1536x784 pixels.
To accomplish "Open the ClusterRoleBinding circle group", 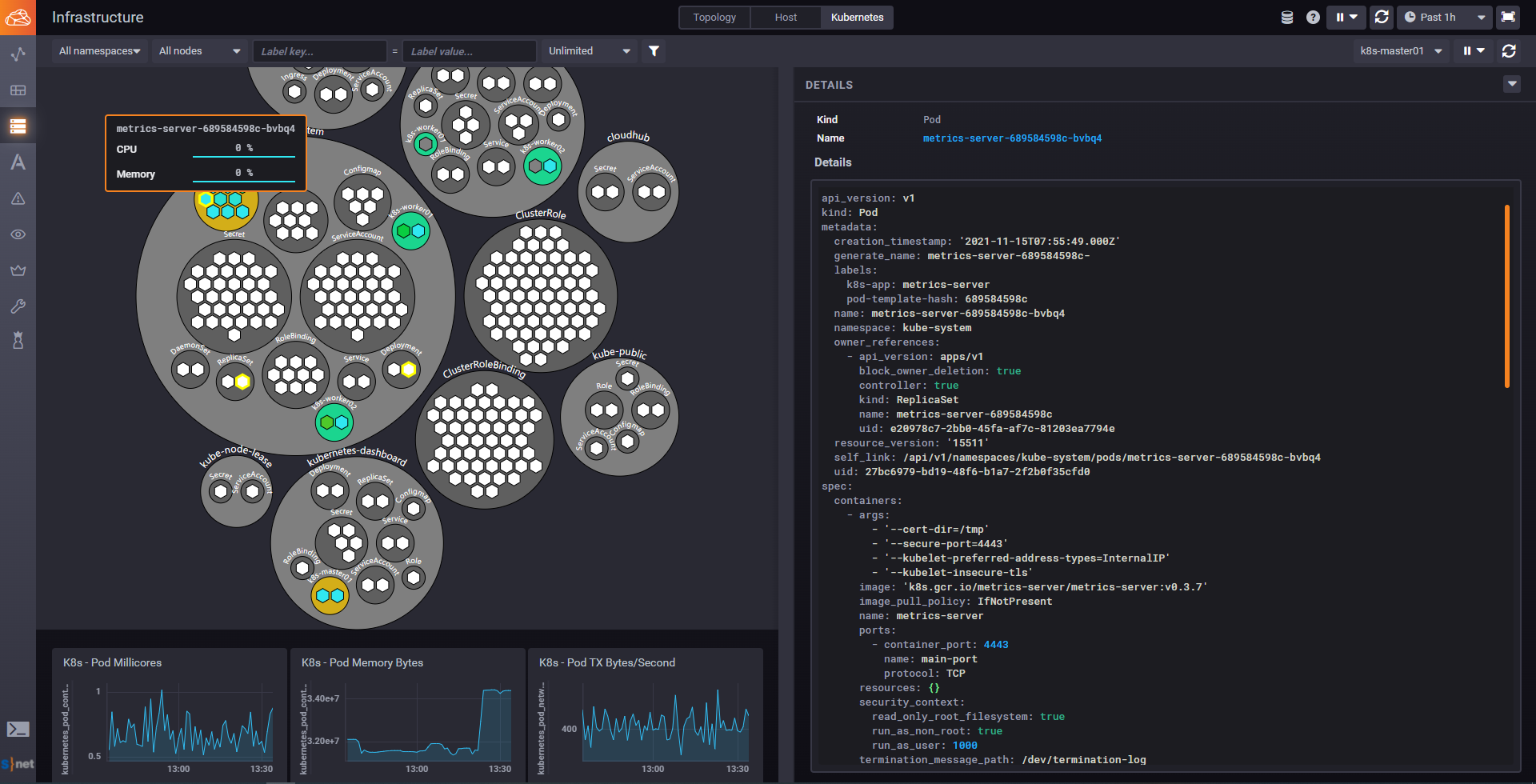I will click(x=484, y=440).
